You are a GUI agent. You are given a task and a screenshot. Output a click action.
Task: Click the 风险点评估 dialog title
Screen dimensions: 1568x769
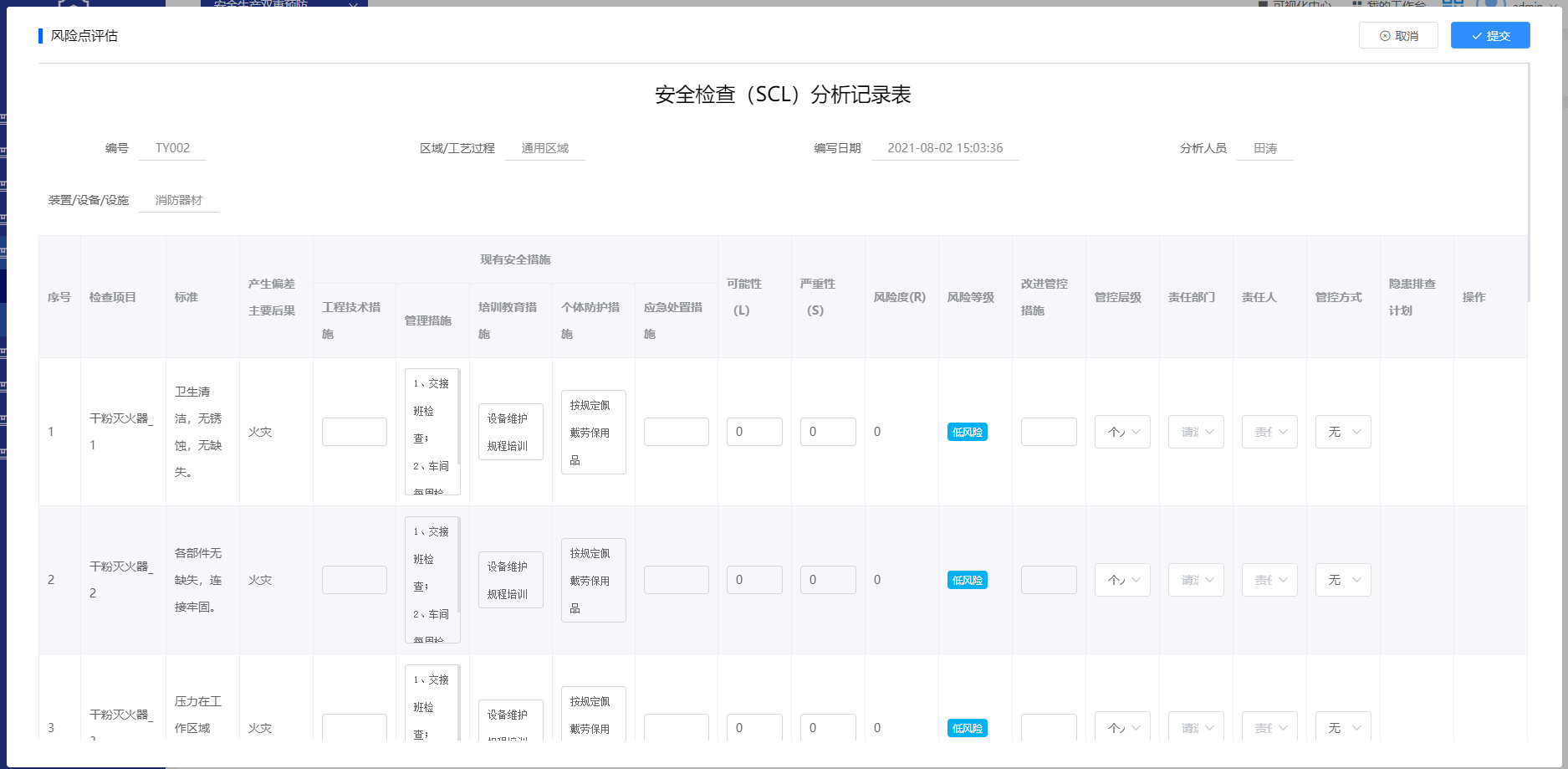(84, 36)
